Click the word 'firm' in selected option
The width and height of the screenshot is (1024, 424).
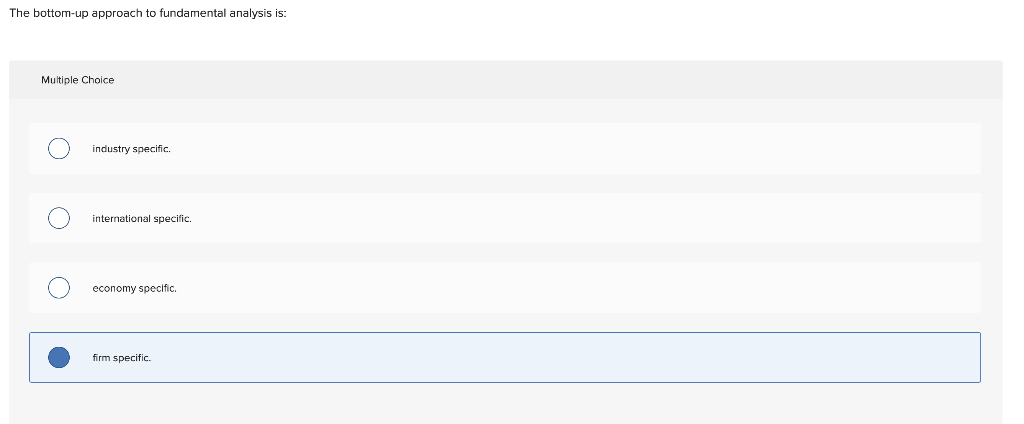tap(101, 358)
